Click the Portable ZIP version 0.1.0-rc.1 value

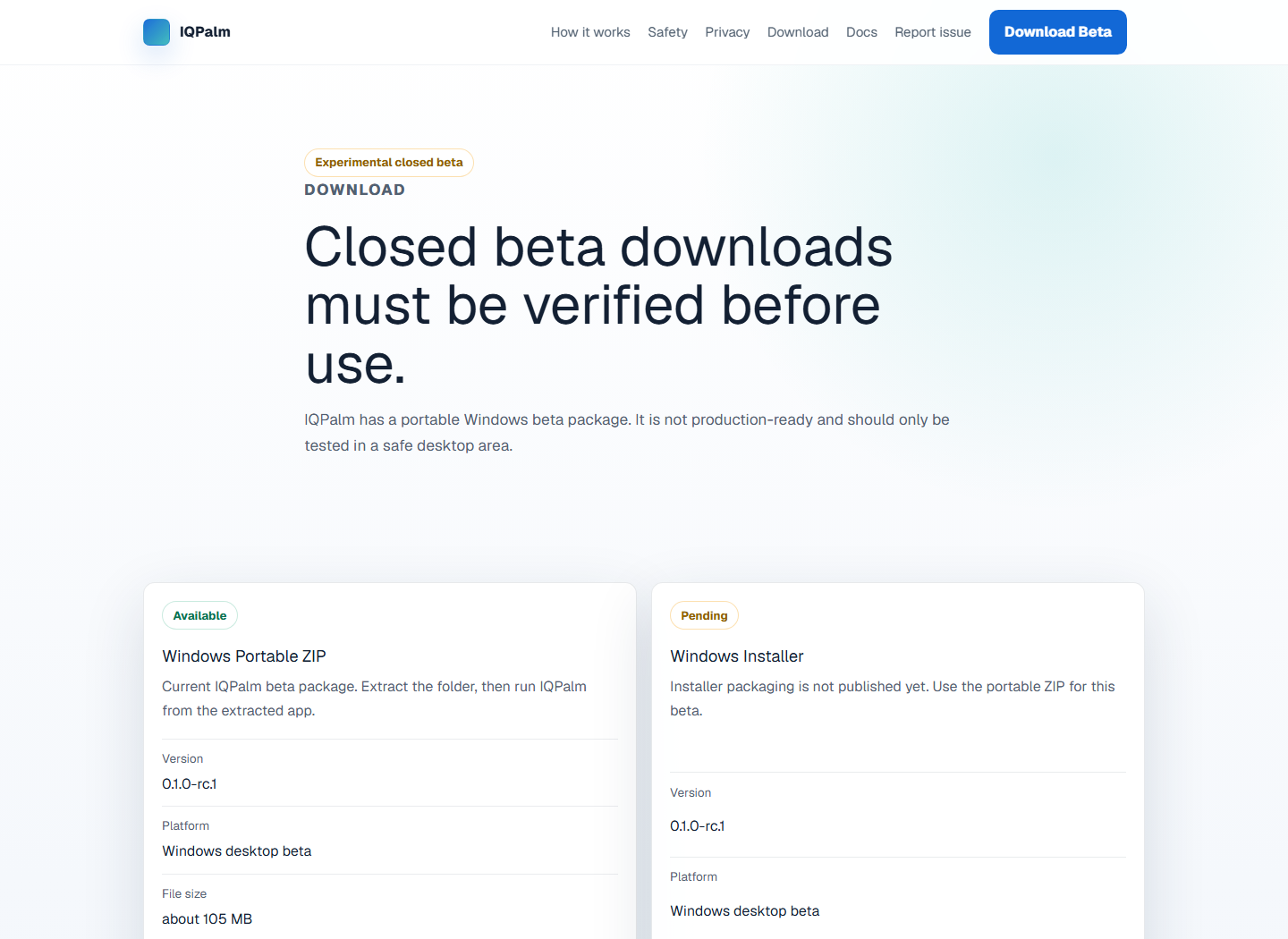click(x=190, y=783)
